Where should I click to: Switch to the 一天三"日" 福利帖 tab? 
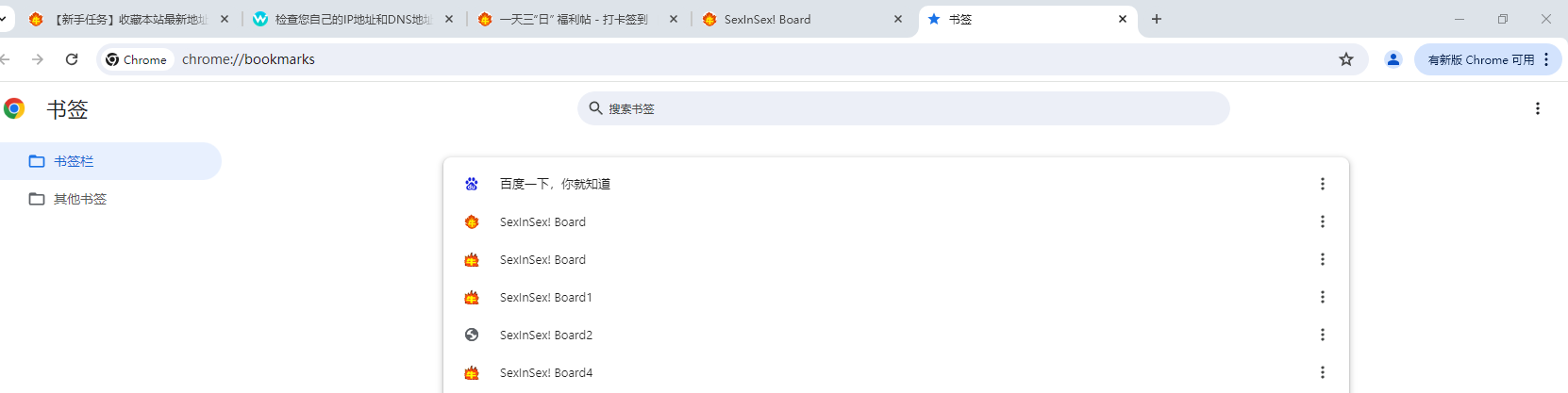577,19
